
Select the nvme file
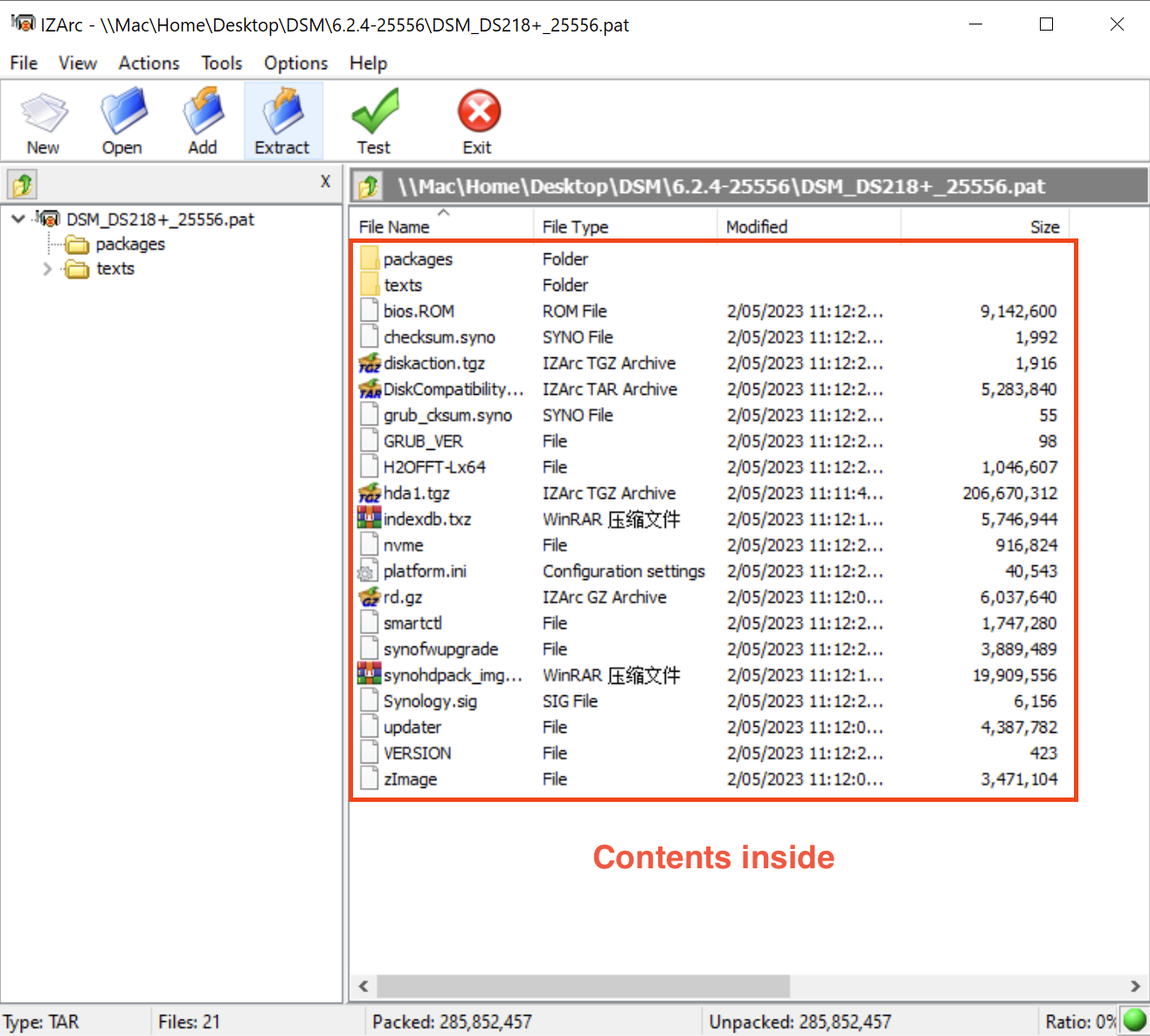point(403,545)
